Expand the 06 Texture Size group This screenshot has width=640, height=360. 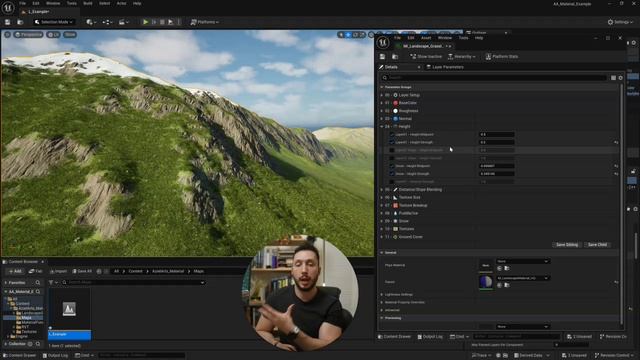382,198
